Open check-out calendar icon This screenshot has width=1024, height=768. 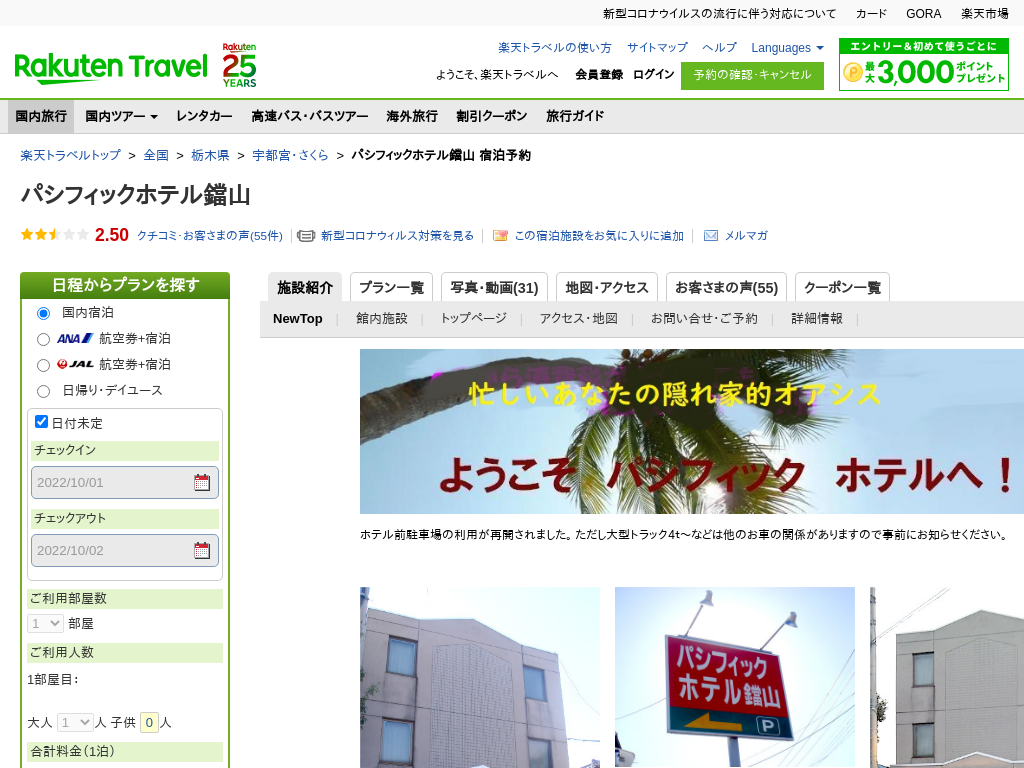pyautogui.click(x=202, y=551)
